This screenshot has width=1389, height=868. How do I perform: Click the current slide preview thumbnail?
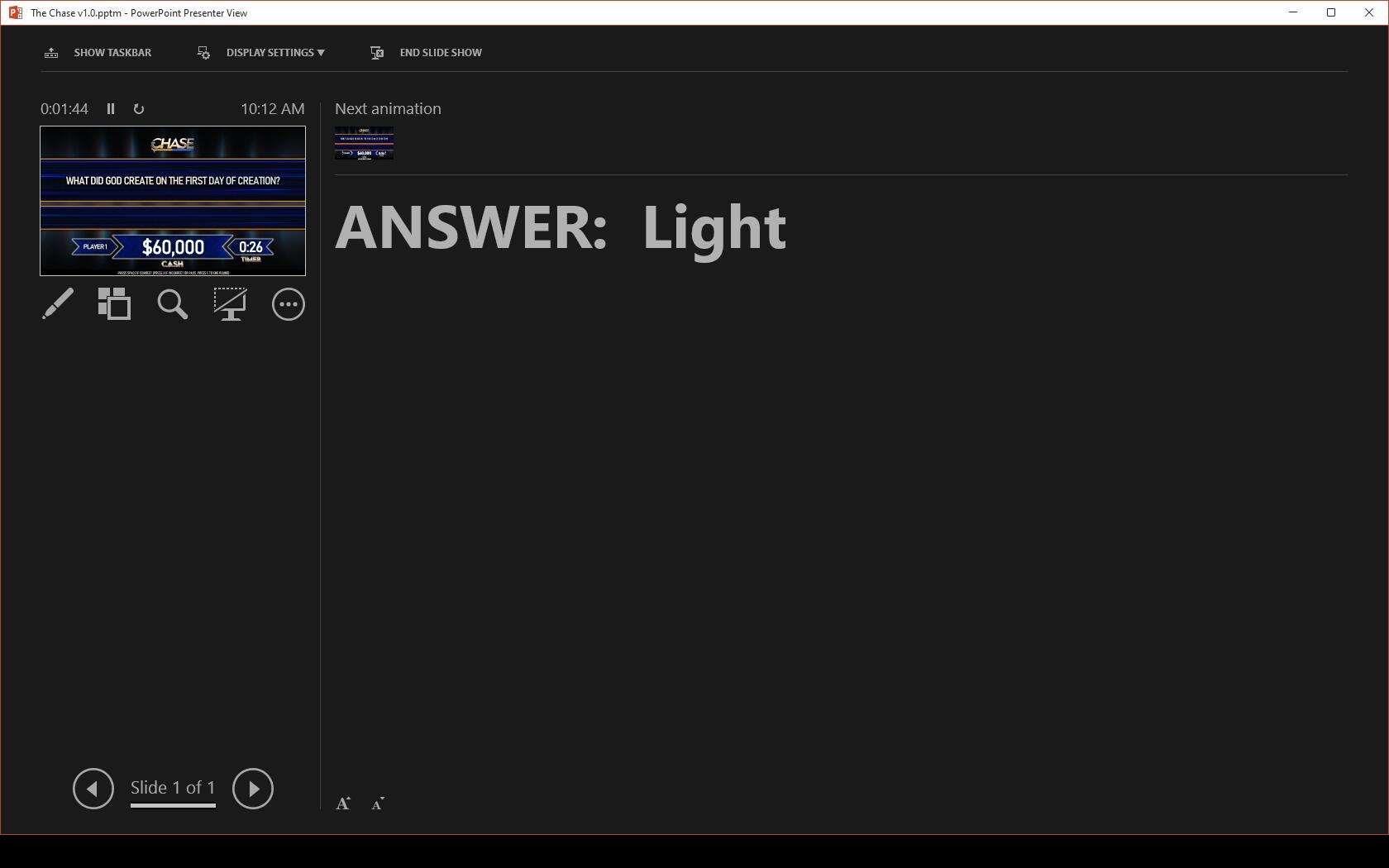pyautogui.click(x=173, y=201)
